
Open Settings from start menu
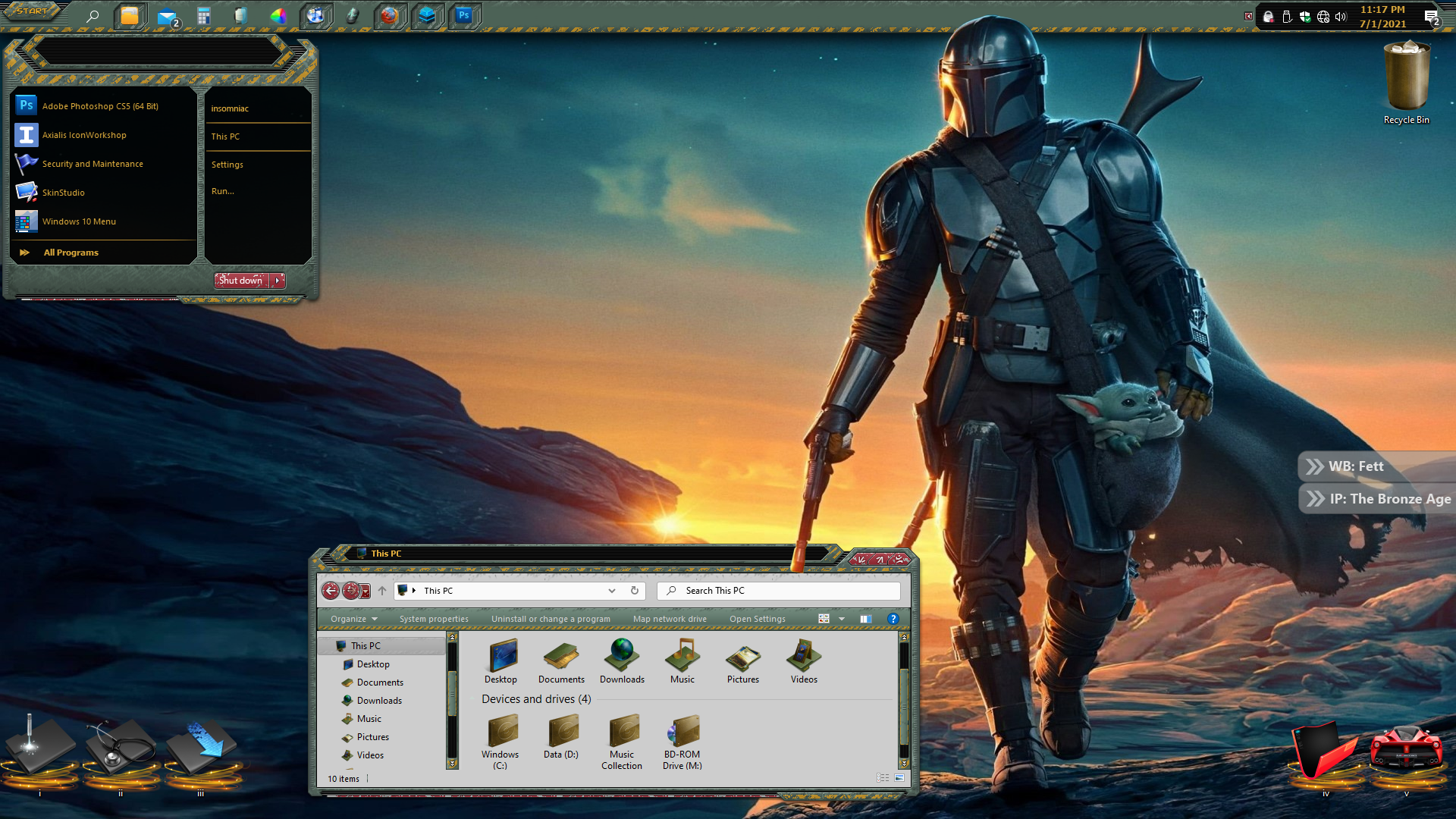258,165
